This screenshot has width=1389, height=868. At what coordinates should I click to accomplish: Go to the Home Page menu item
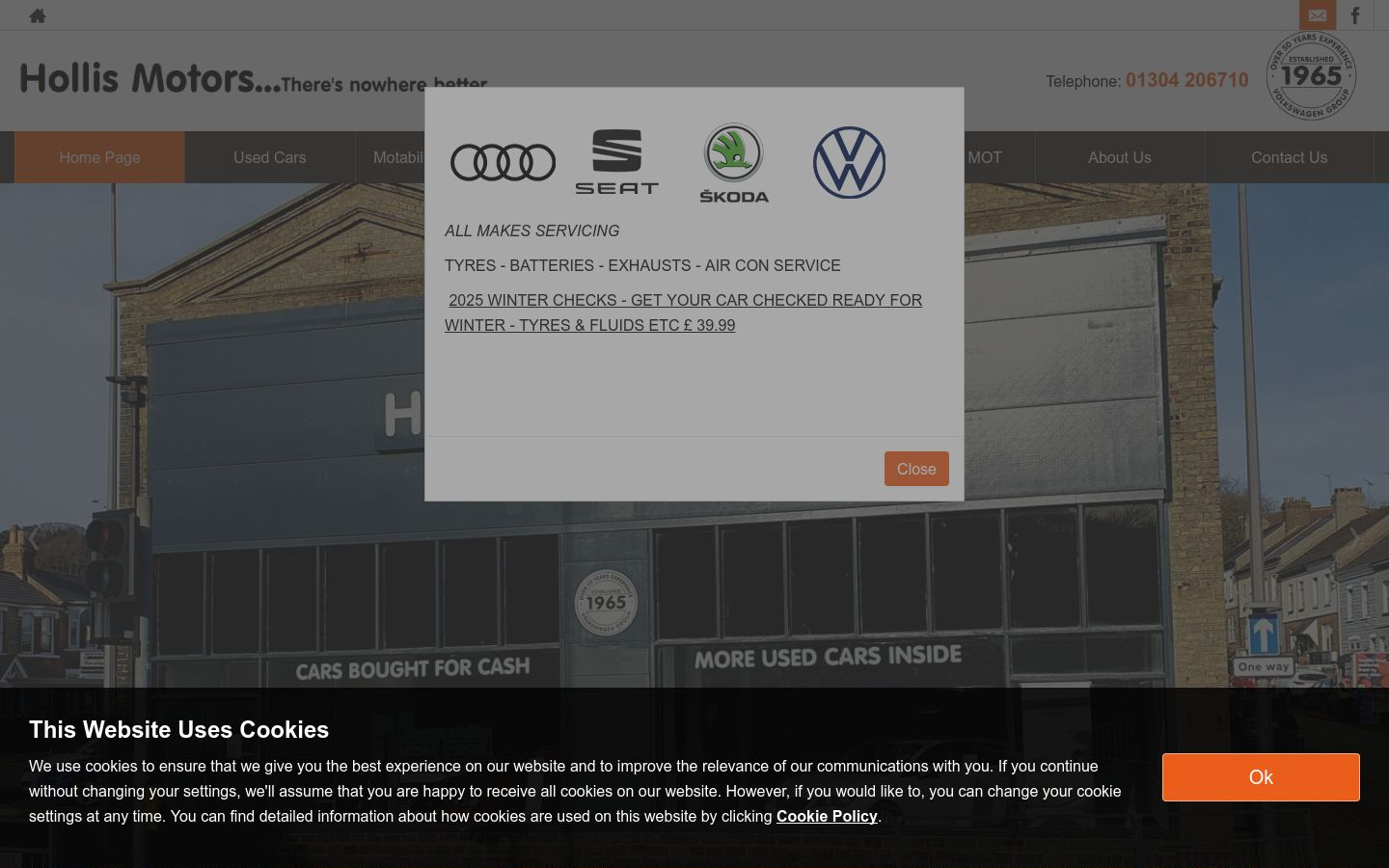99,157
